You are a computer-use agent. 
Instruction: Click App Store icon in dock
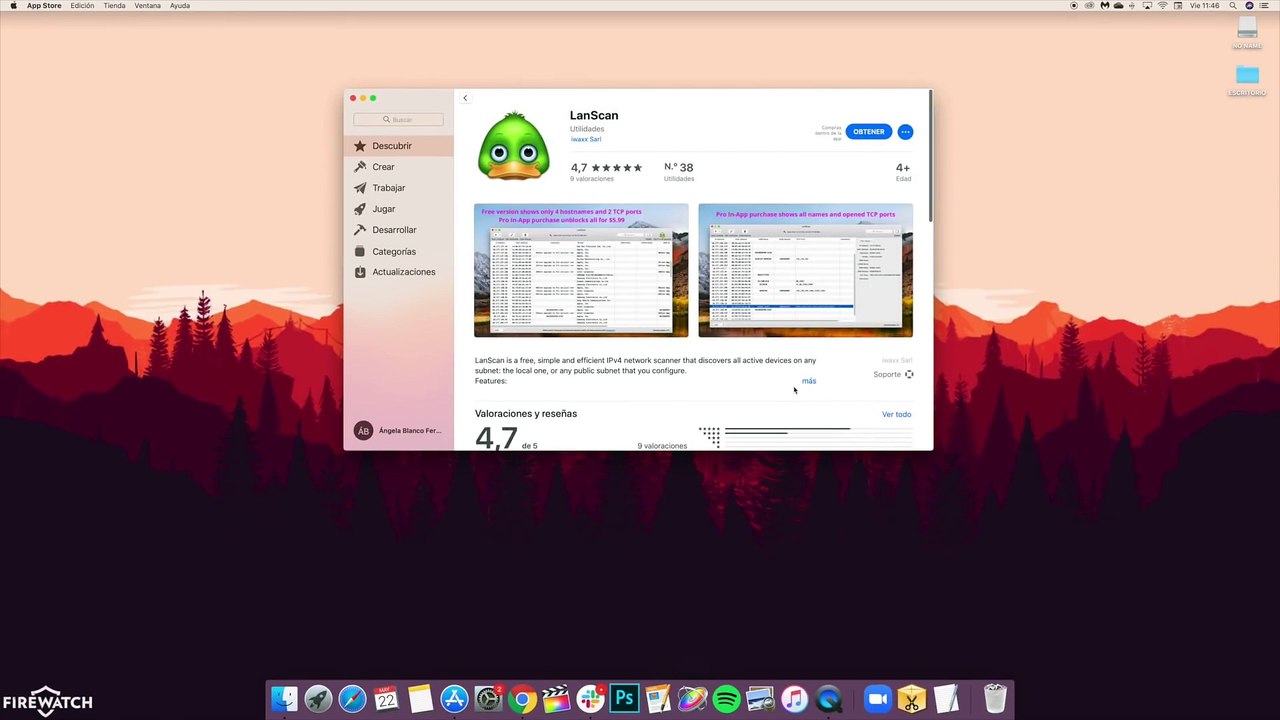pos(454,699)
